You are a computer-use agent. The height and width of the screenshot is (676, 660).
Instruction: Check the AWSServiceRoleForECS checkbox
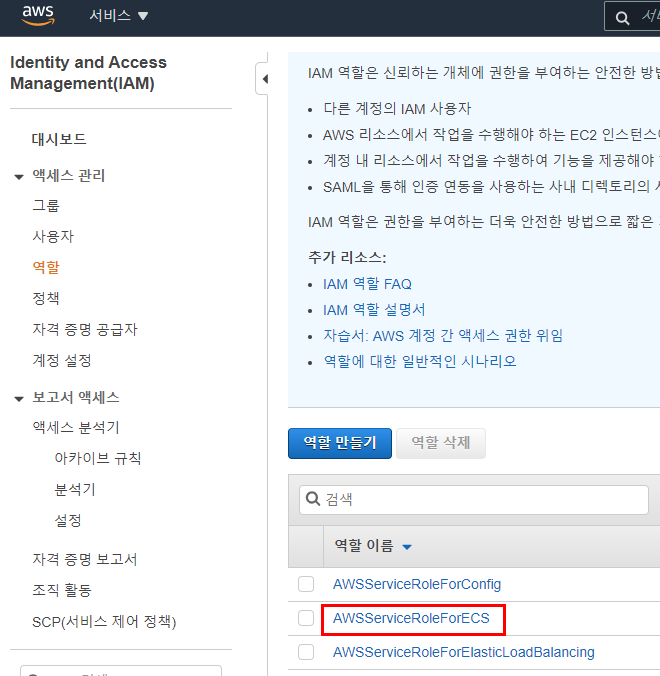coord(306,618)
